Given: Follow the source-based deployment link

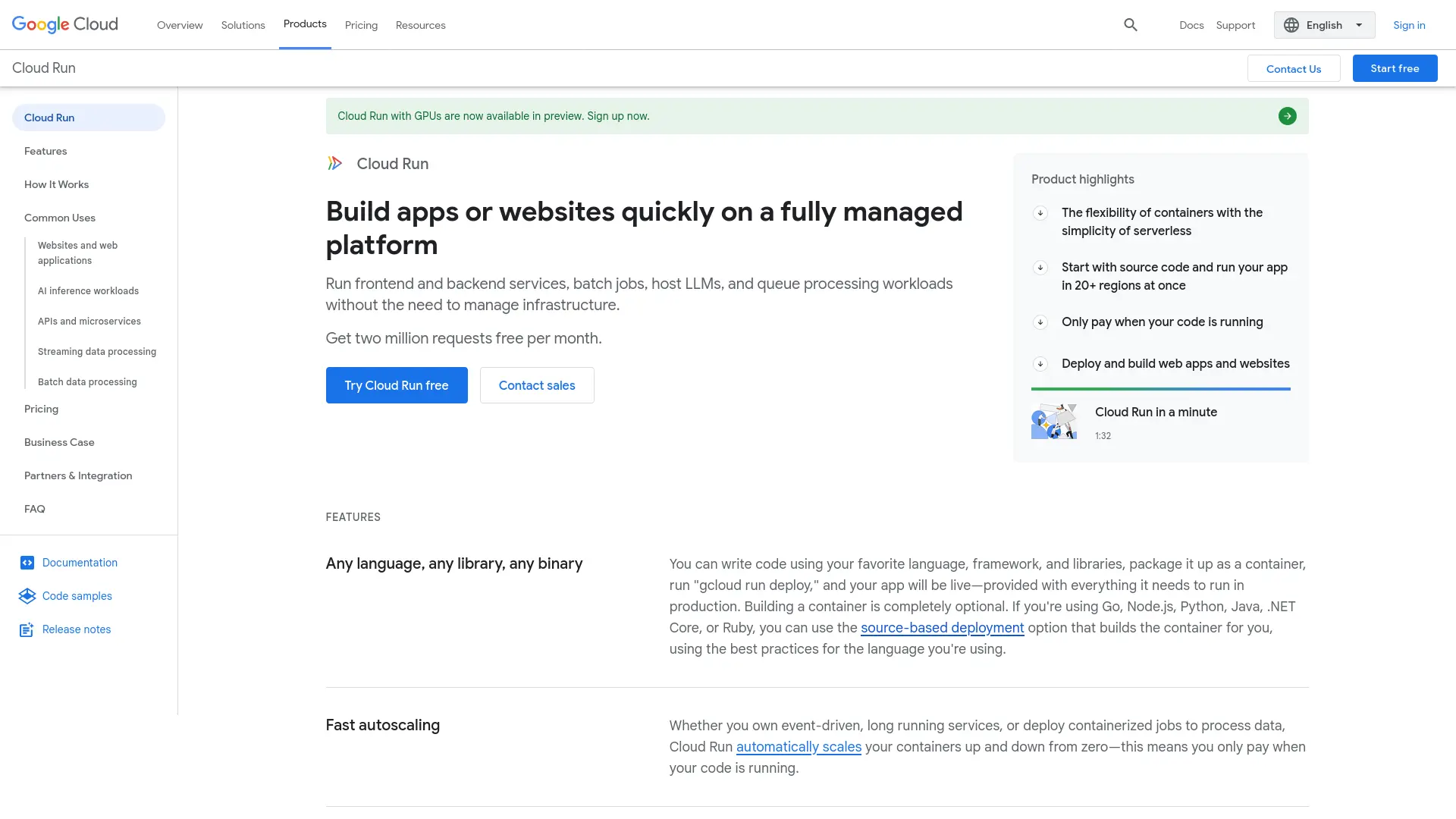Looking at the screenshot, I should pyautogui.click(x=942, y=628).
